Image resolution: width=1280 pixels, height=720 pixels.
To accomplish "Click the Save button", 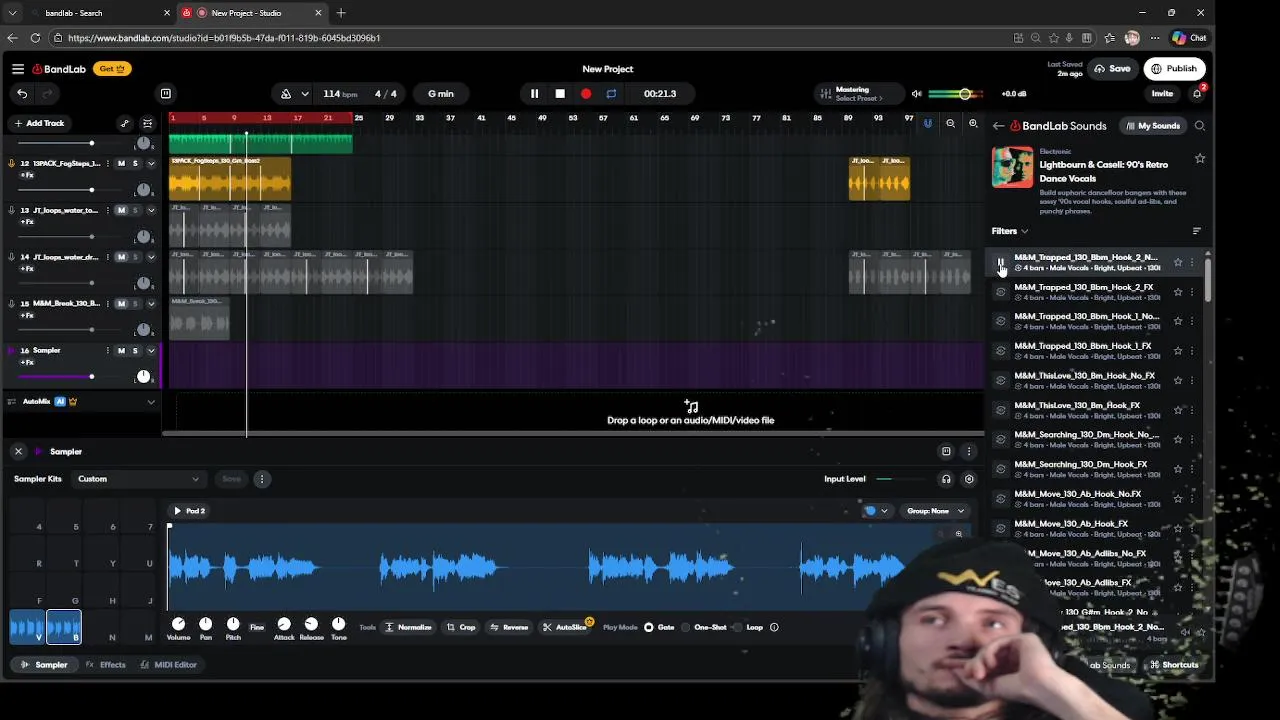I will pyautogui.click(x=1112, y=69).
